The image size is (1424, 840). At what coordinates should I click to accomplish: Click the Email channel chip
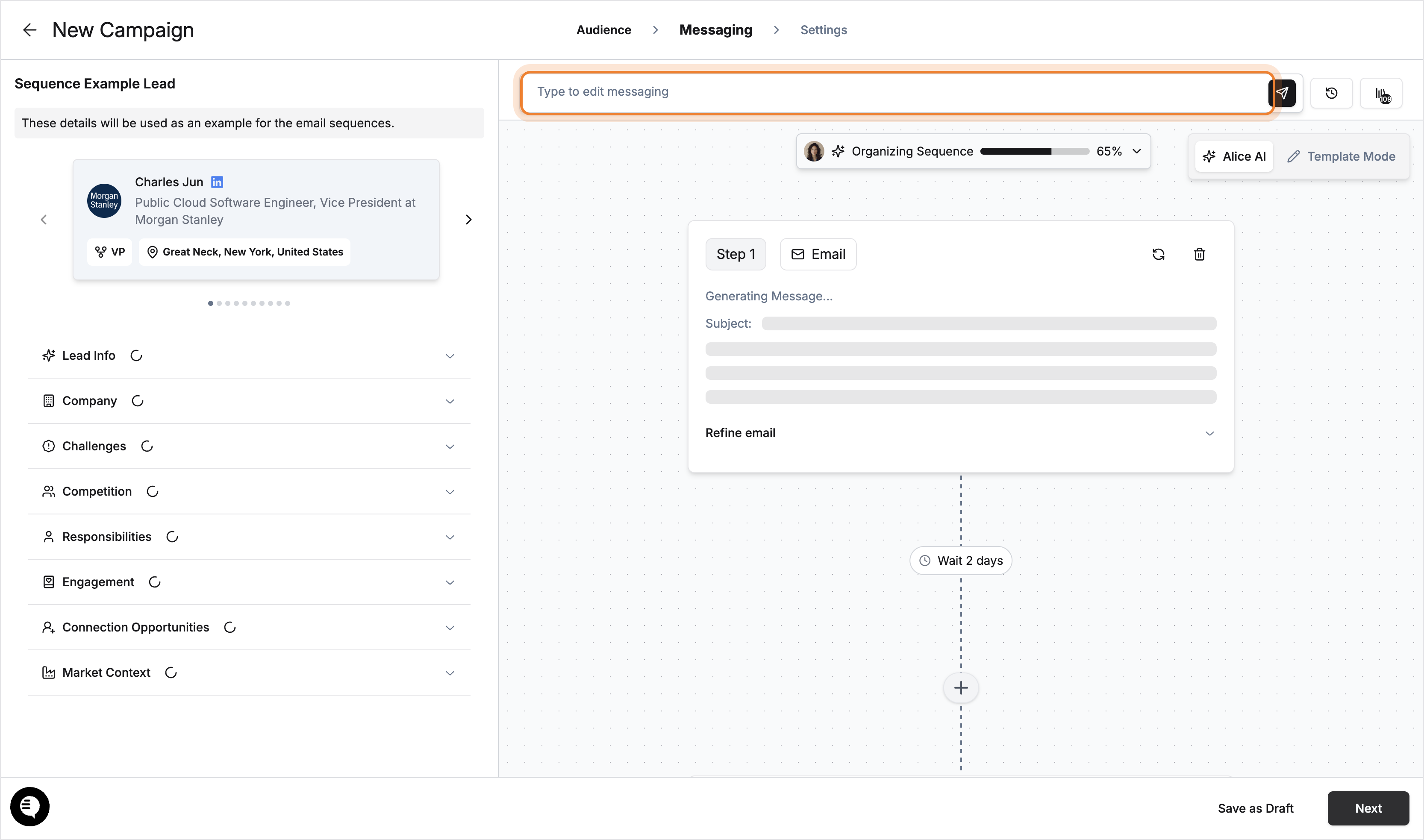[x=818, y=254]
